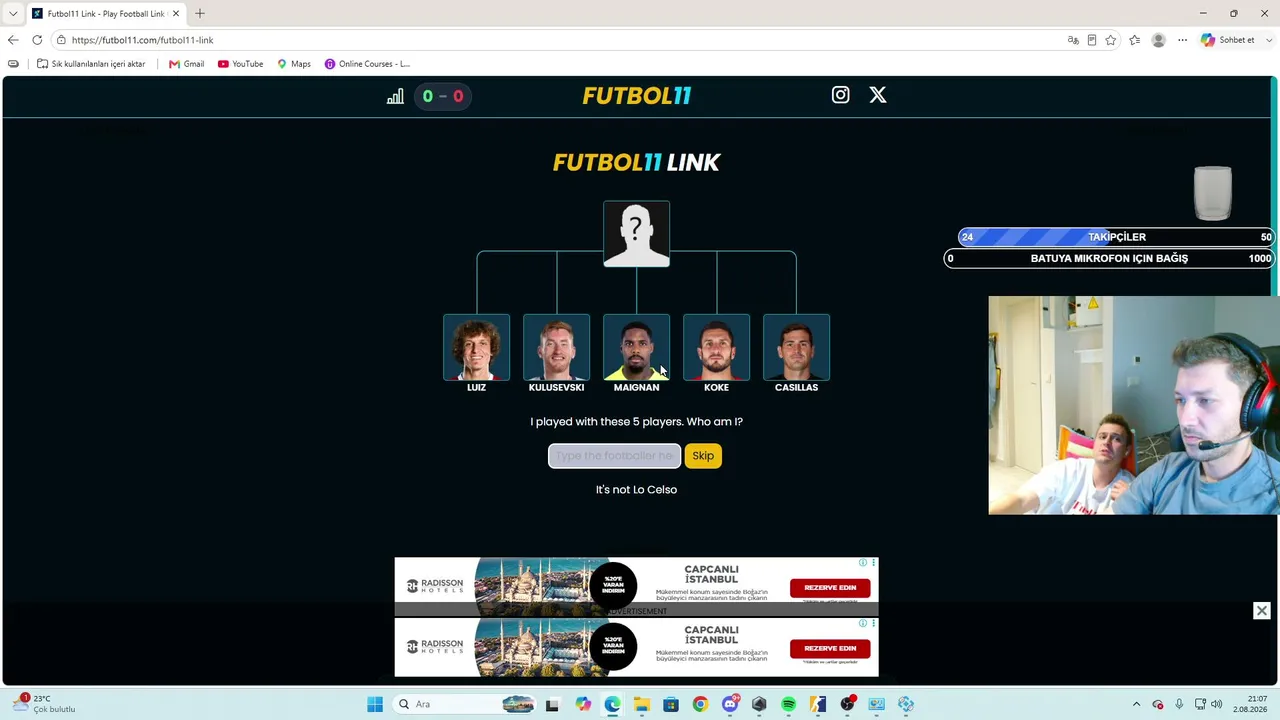The height and width of the screenshot is (720, 1280).
Task: Open the tab search dropdown arrow
Action: [13, 14]
